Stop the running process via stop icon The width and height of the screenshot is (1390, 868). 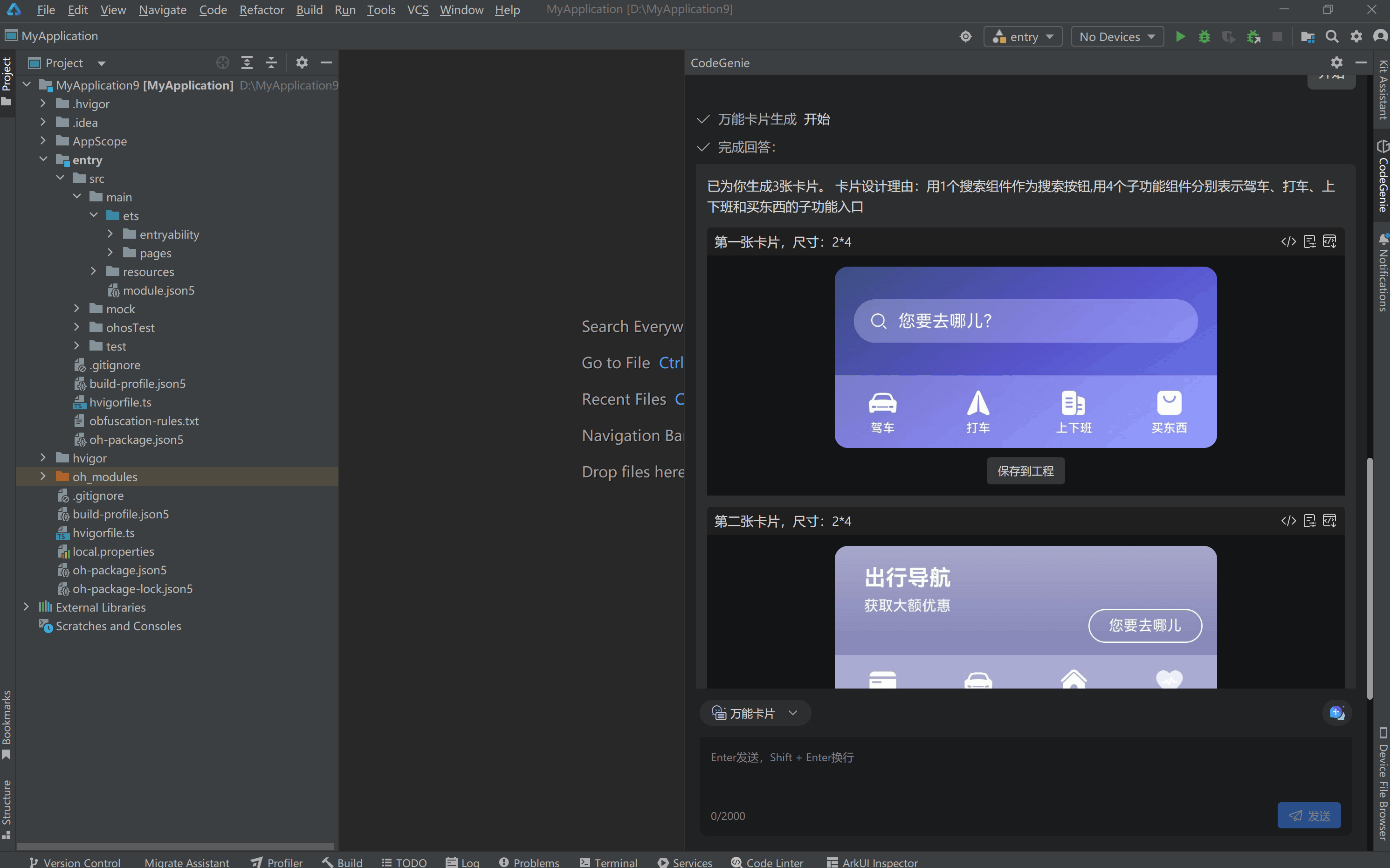tap(1277, 36)
